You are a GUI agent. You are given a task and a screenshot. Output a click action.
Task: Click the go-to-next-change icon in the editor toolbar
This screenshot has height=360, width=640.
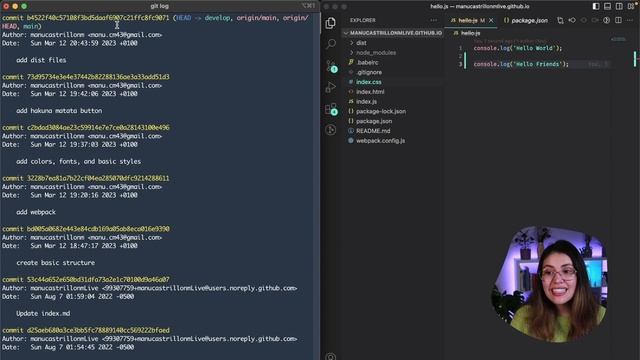(x=595, y=20)
